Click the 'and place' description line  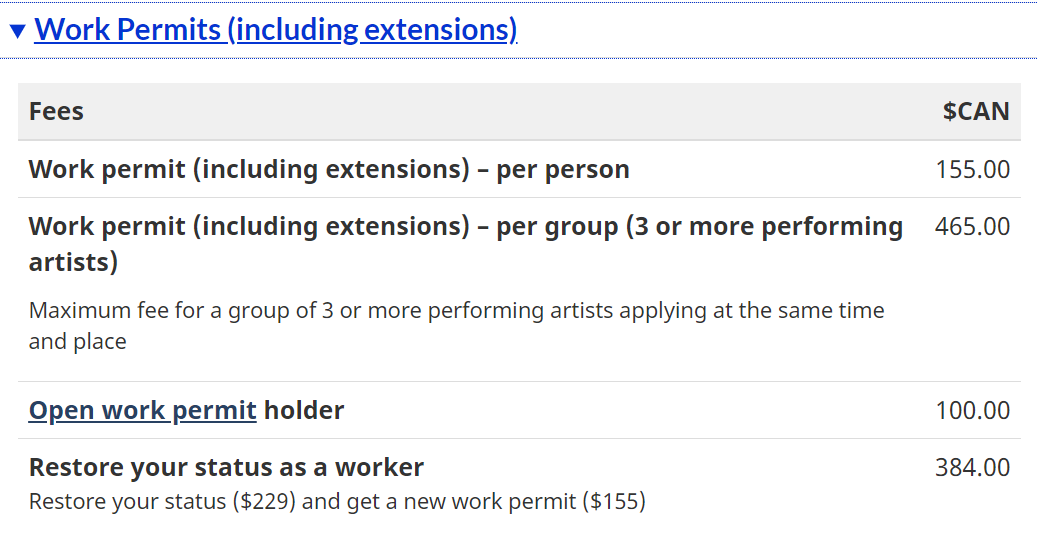pos(77,341)
